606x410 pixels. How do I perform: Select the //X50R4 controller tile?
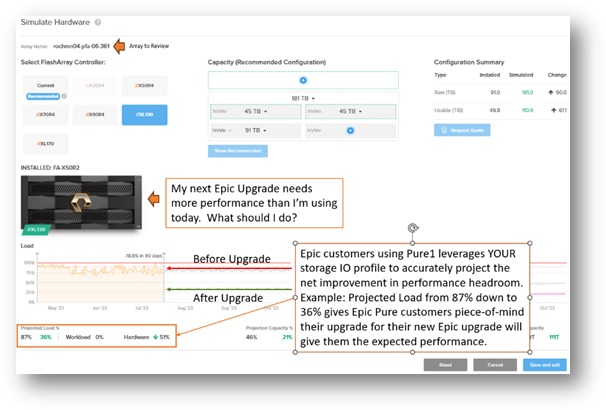pyautogui.click(x=145, y=86)
